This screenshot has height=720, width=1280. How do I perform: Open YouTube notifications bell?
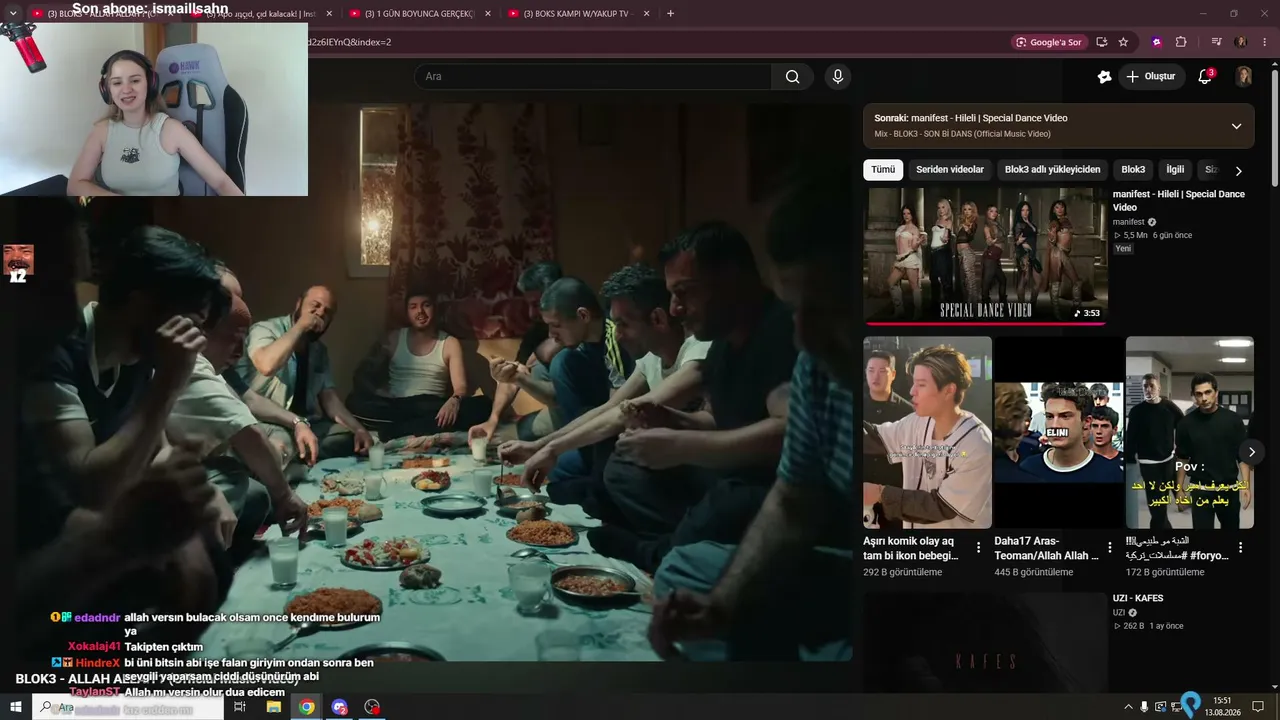point(1205,77)
